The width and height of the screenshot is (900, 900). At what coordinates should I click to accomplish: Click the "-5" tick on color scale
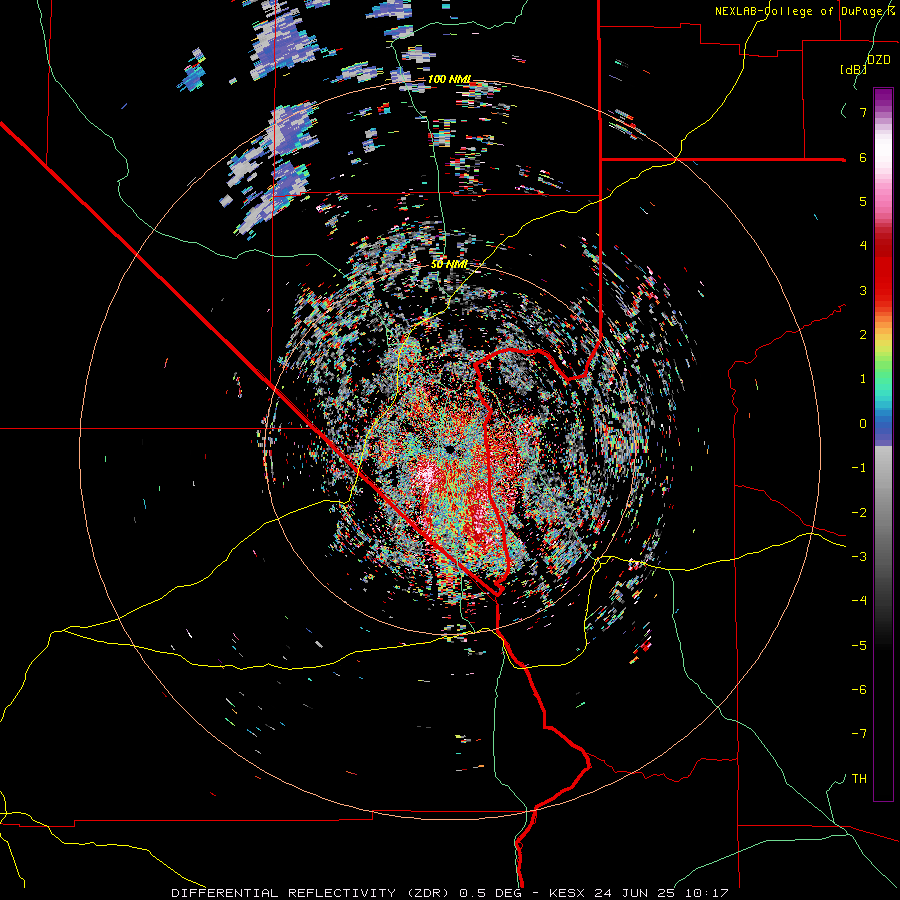click(x=859, y=645)
